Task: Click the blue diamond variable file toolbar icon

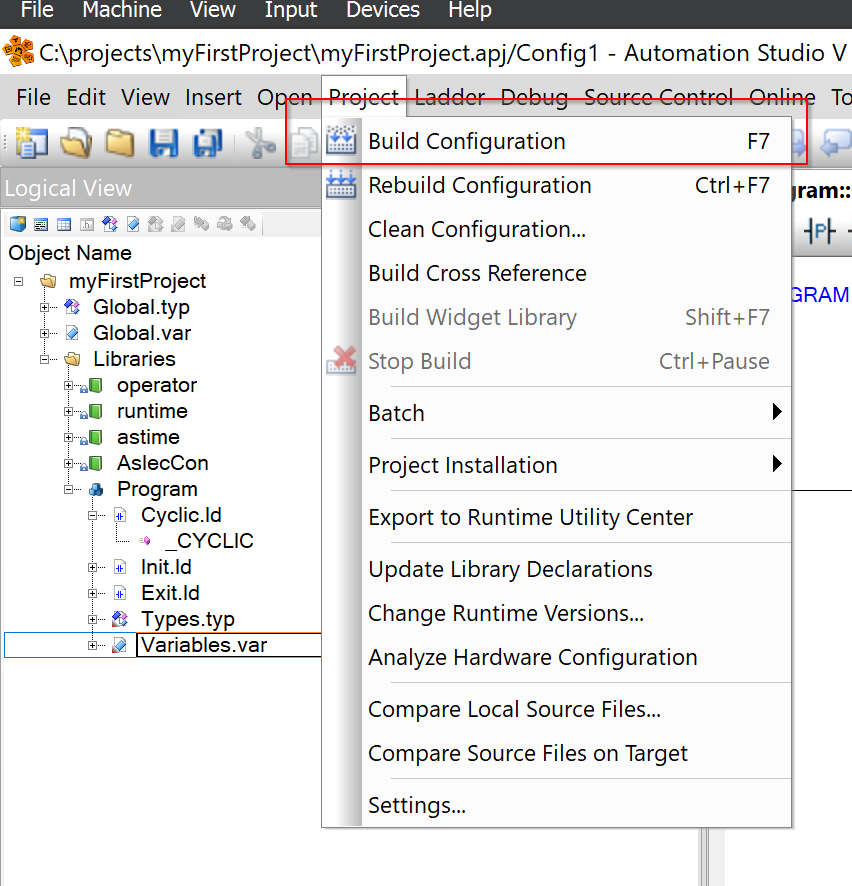Action: tap(133, 224)
